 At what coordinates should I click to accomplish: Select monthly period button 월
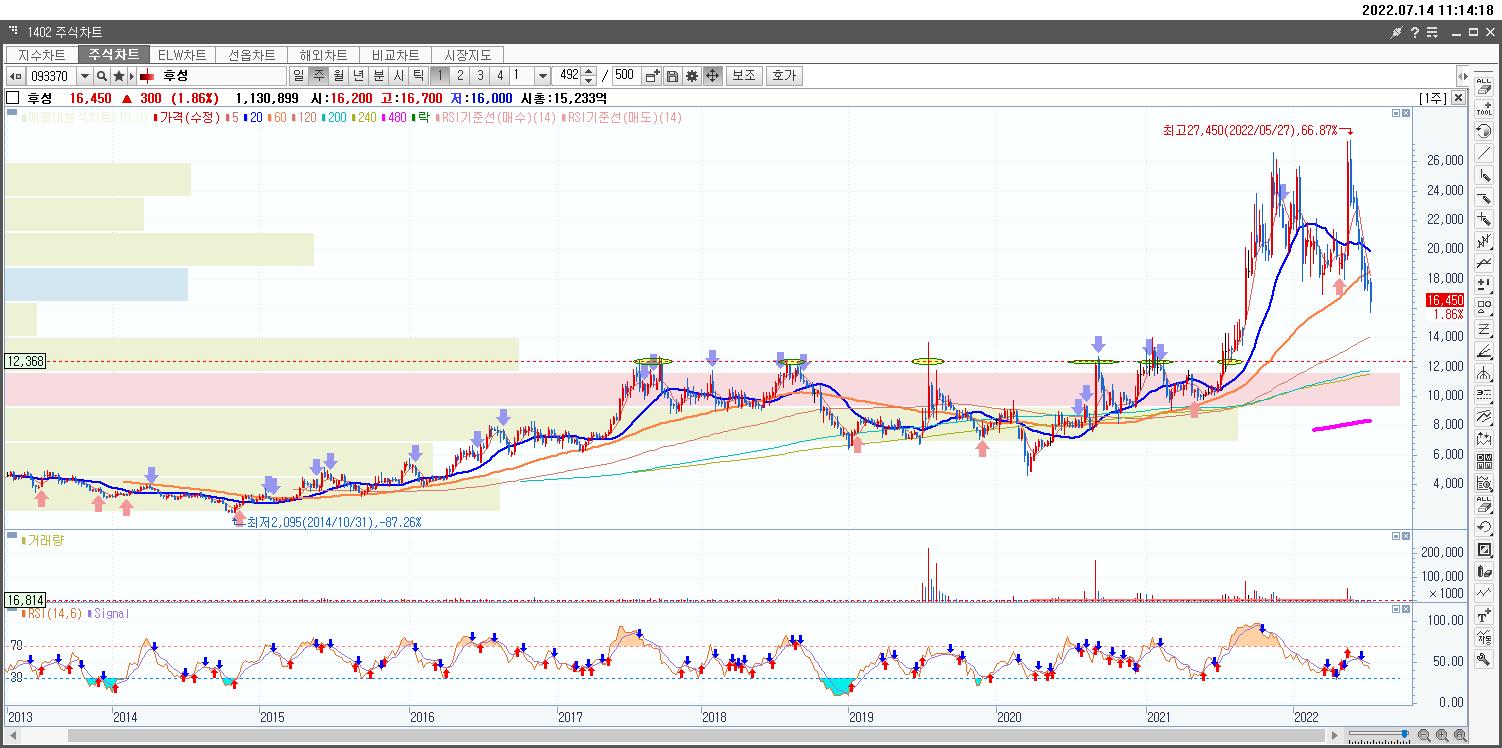(x=338, y=75)
